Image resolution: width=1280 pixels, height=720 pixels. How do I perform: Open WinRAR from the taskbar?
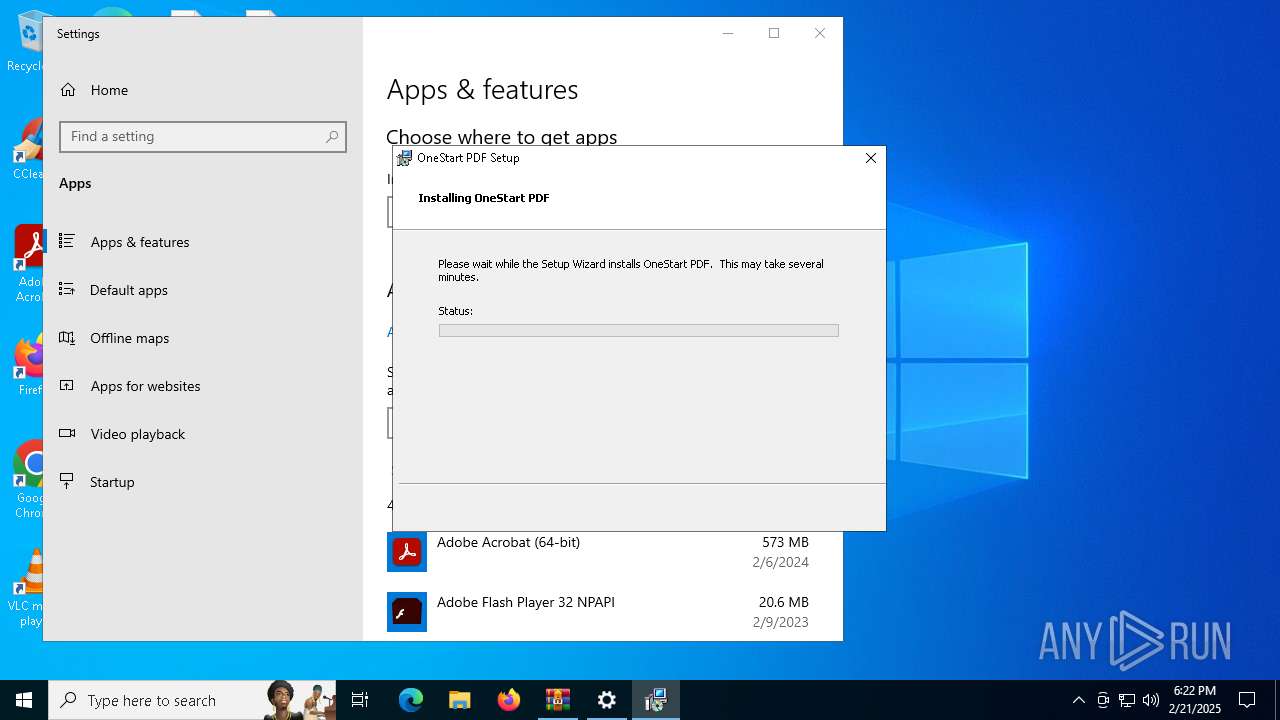(557, 700)
